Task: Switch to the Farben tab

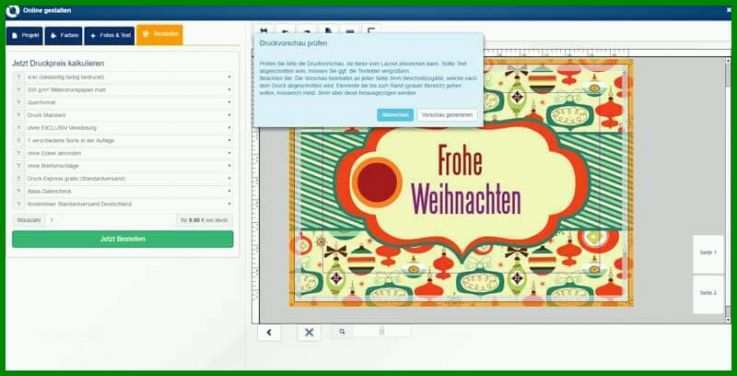Action: pos(64,36)
